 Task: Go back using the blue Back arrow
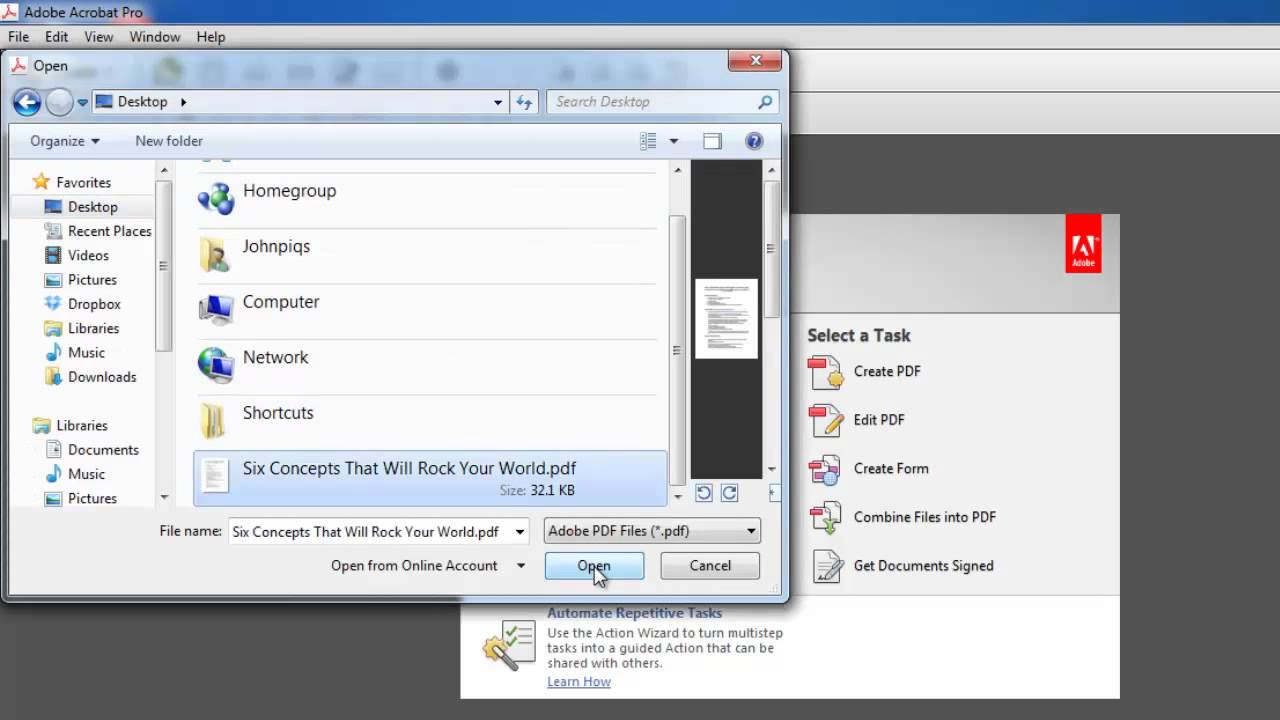[x=27, y=101]
